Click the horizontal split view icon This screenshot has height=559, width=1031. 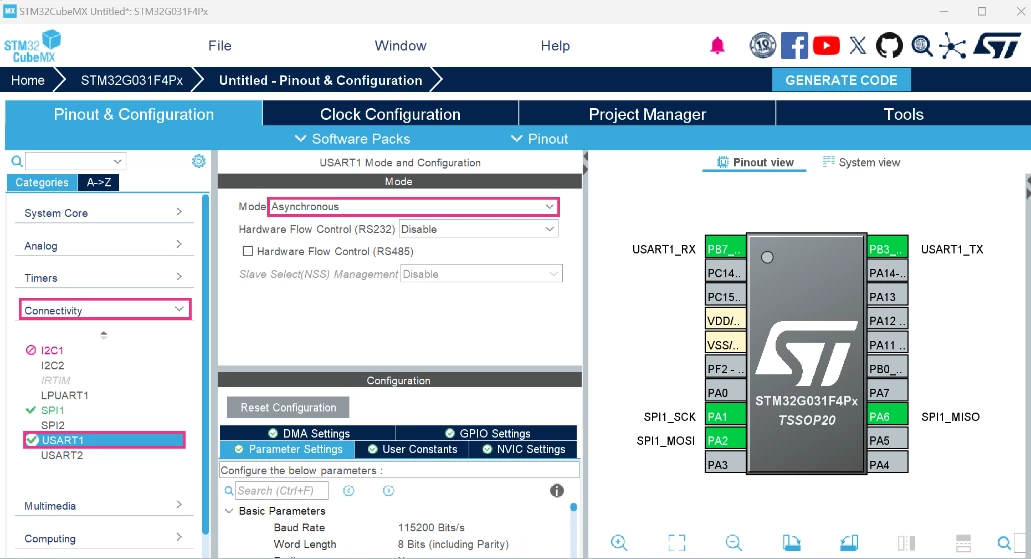click(x=963, y=543)
